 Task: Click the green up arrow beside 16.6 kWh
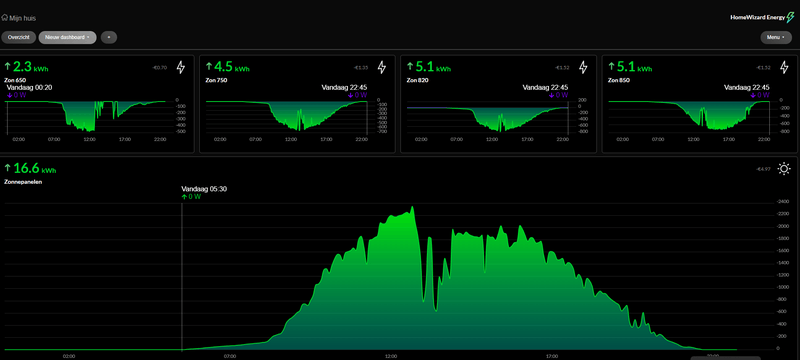tap(8, 168)
